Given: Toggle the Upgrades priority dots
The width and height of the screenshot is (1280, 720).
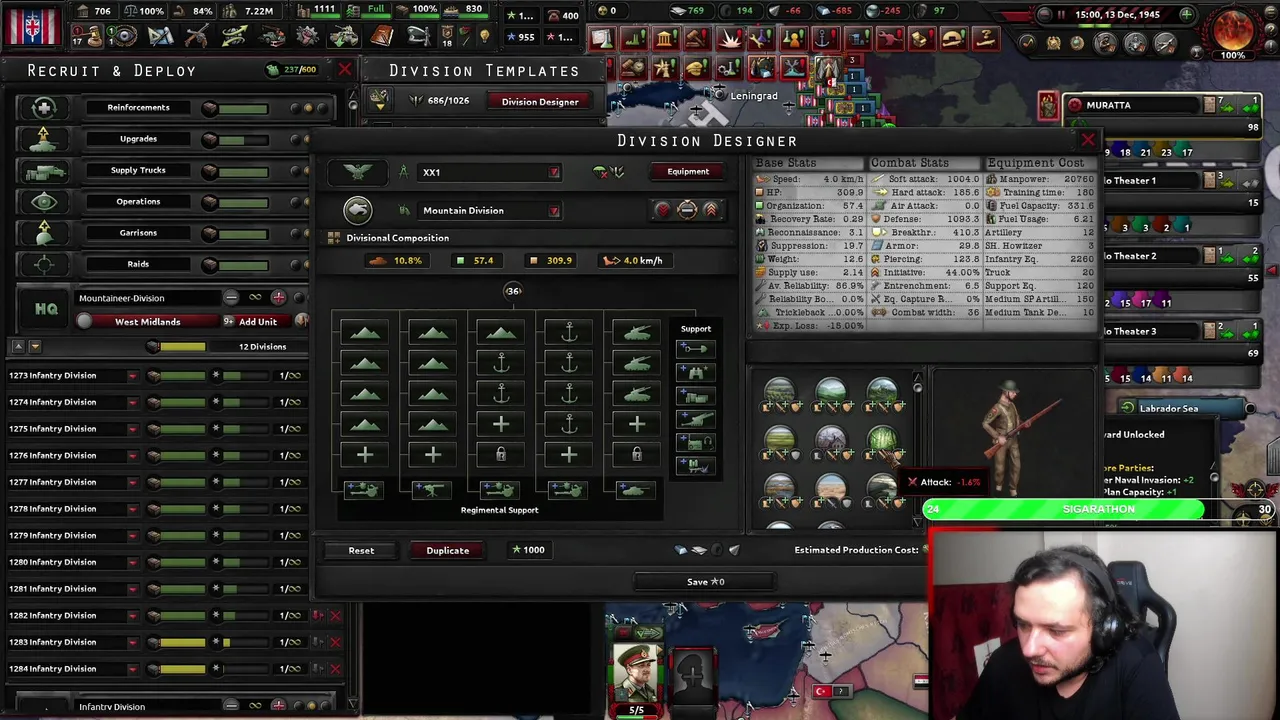Looking at the screenshot, I should (301, 139).
